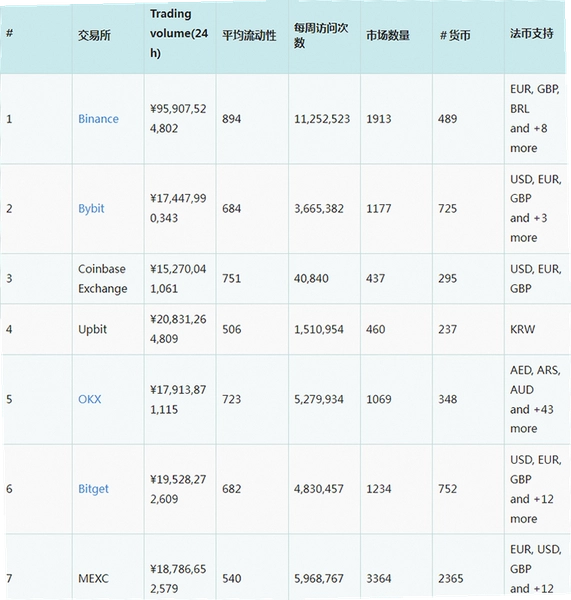Click Upbit coin count 237

click(448, 329)
